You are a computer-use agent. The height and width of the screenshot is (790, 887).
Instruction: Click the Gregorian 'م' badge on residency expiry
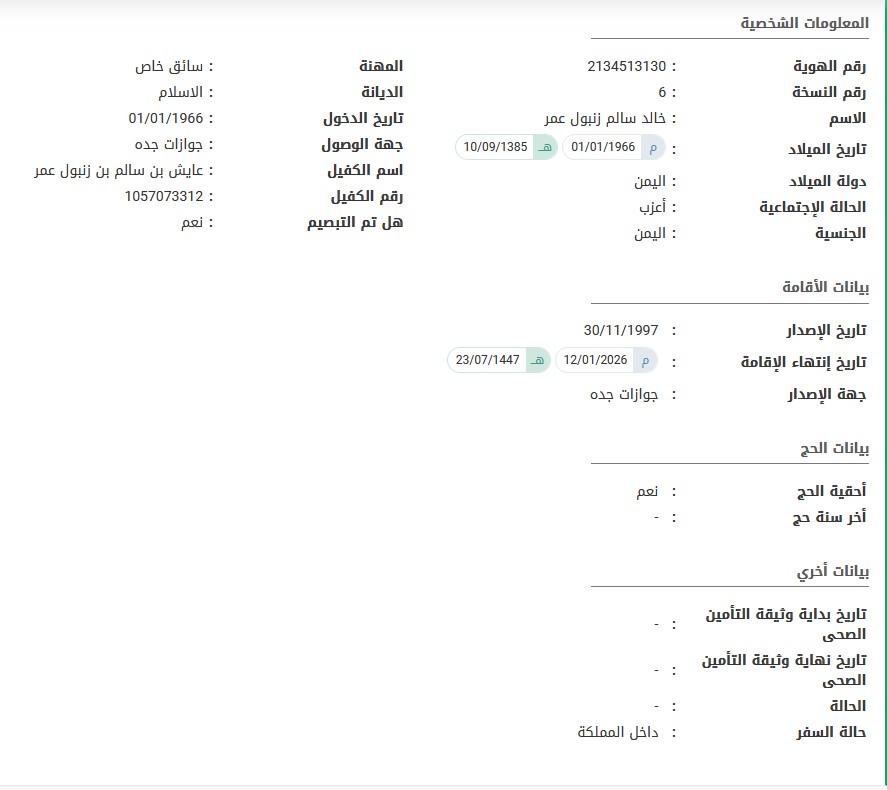click(646, 360)
